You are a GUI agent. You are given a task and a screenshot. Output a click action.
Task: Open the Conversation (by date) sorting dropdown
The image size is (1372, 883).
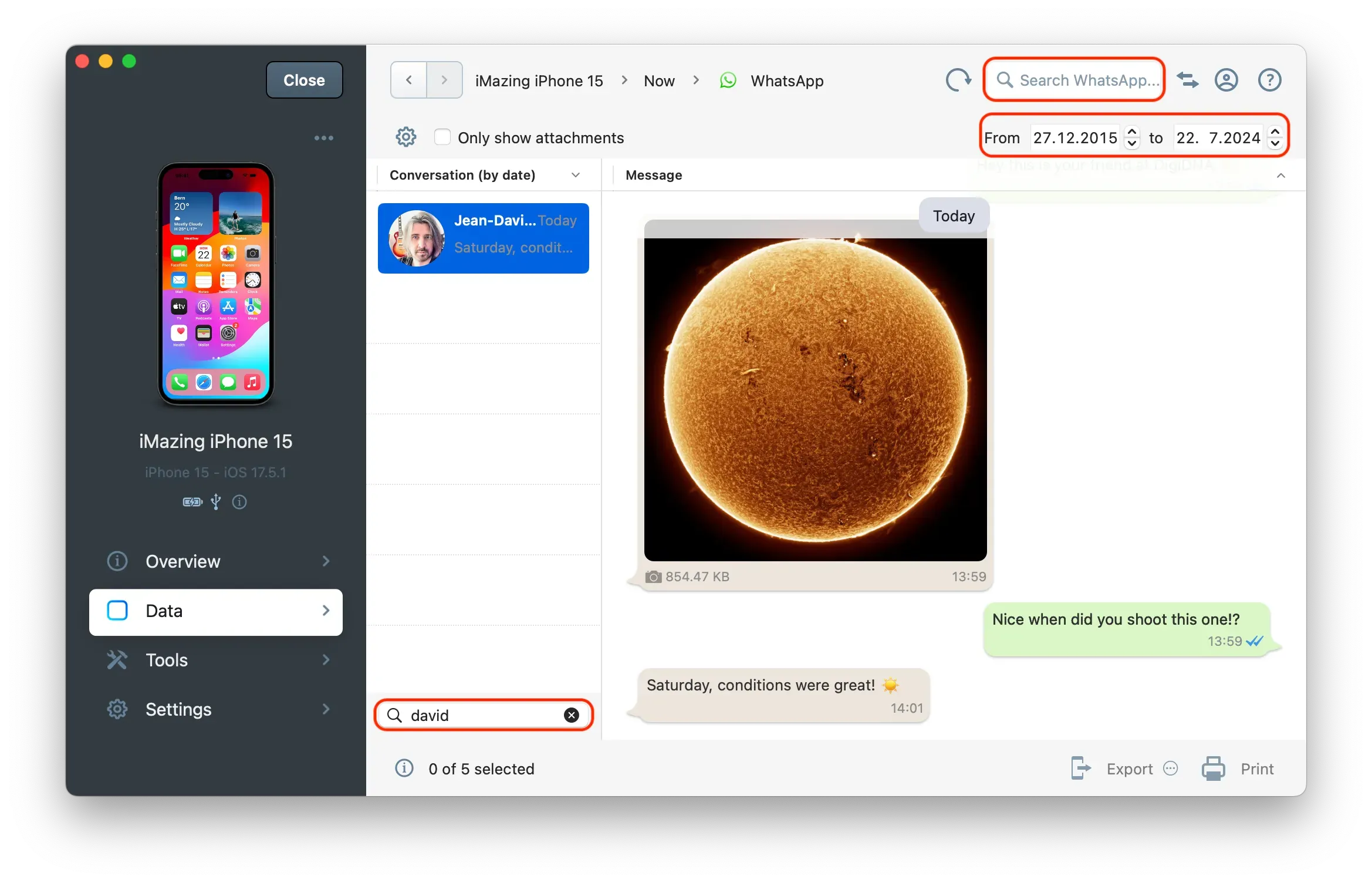(x=576, y=174)
